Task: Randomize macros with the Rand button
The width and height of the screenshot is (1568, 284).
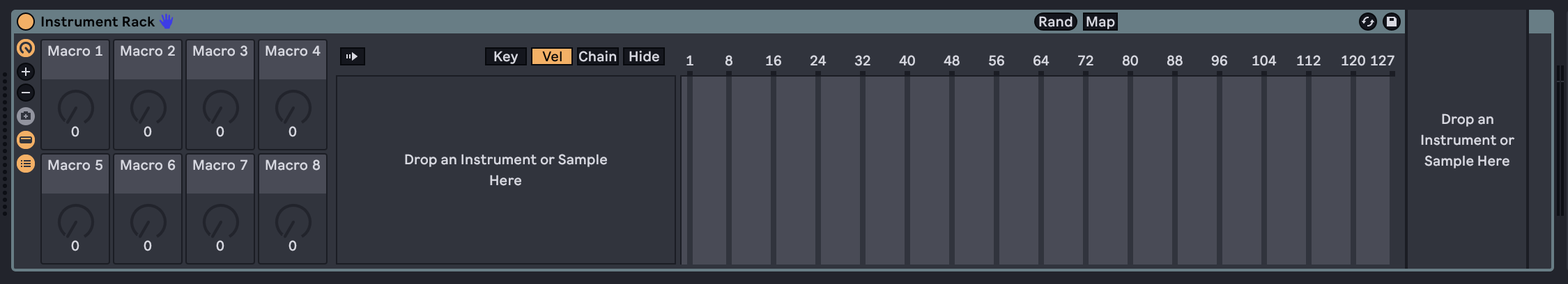Action: coord(1055,22)
